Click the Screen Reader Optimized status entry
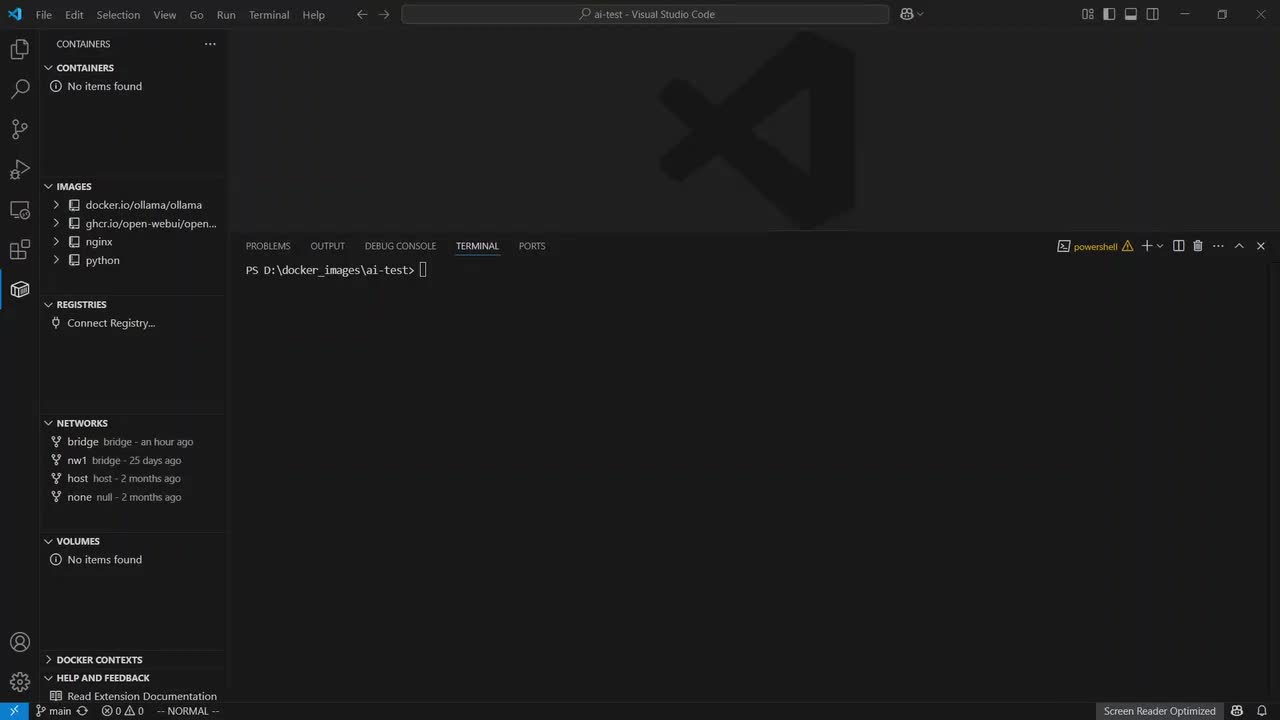This screenshot has height=720, width=1280. coord(1159,711)
